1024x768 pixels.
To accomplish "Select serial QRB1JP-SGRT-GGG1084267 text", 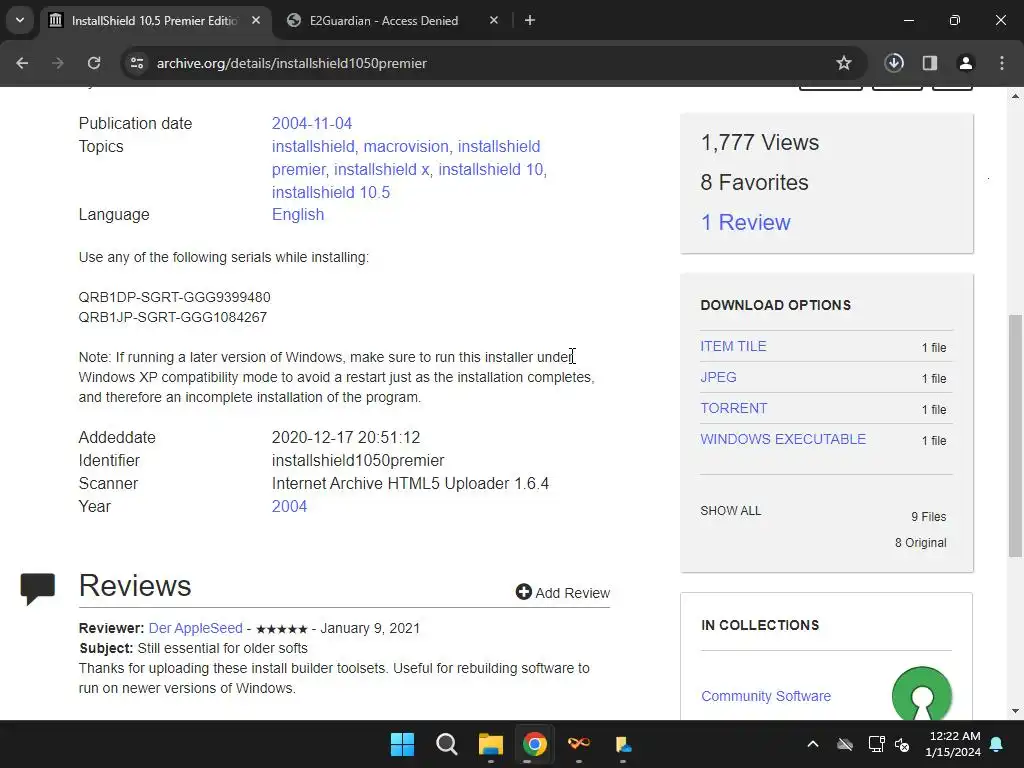I will coord(172,317).
